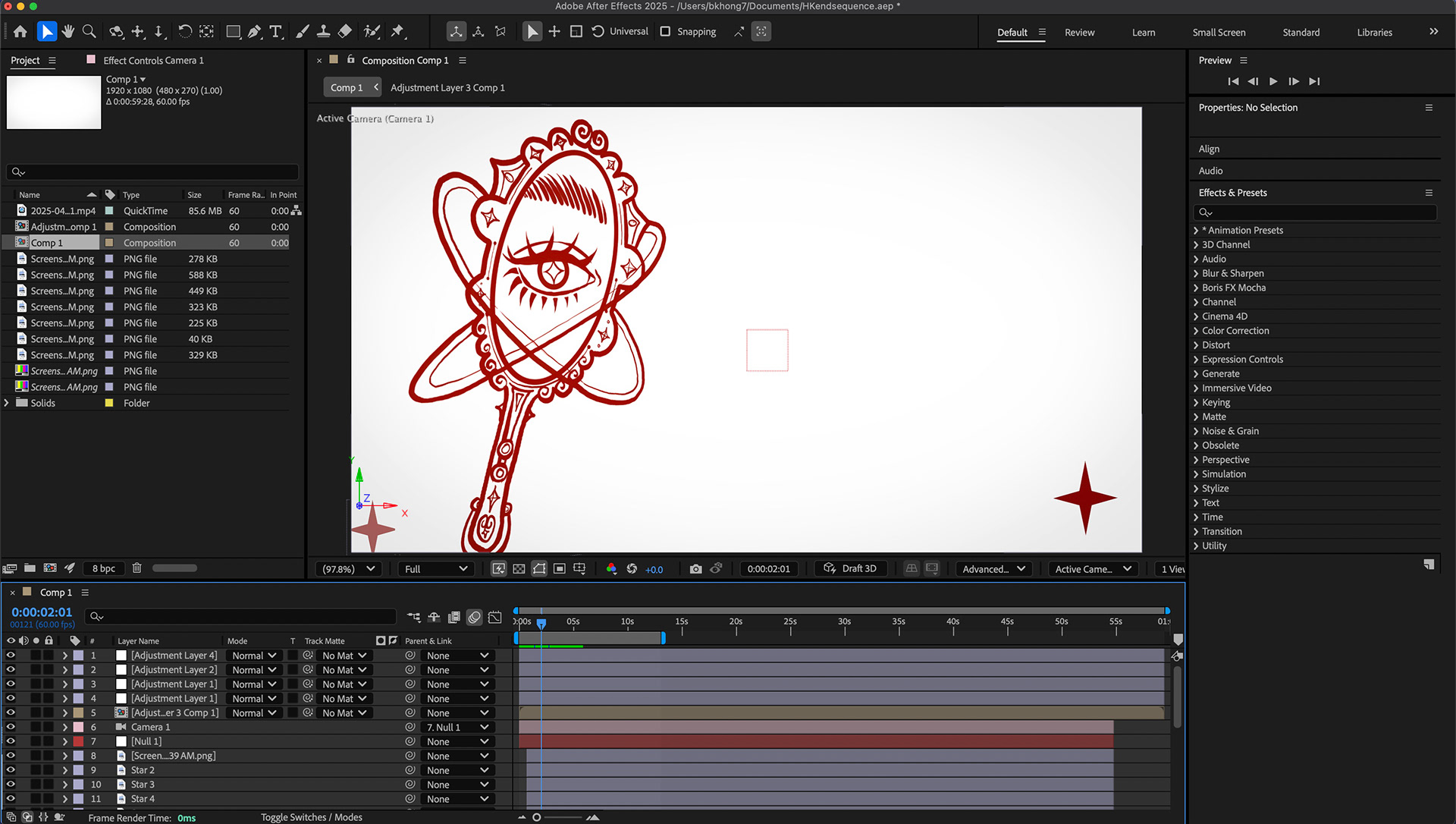Switch to the Review workspace
1456x824 pixels.
(1079, 32)
